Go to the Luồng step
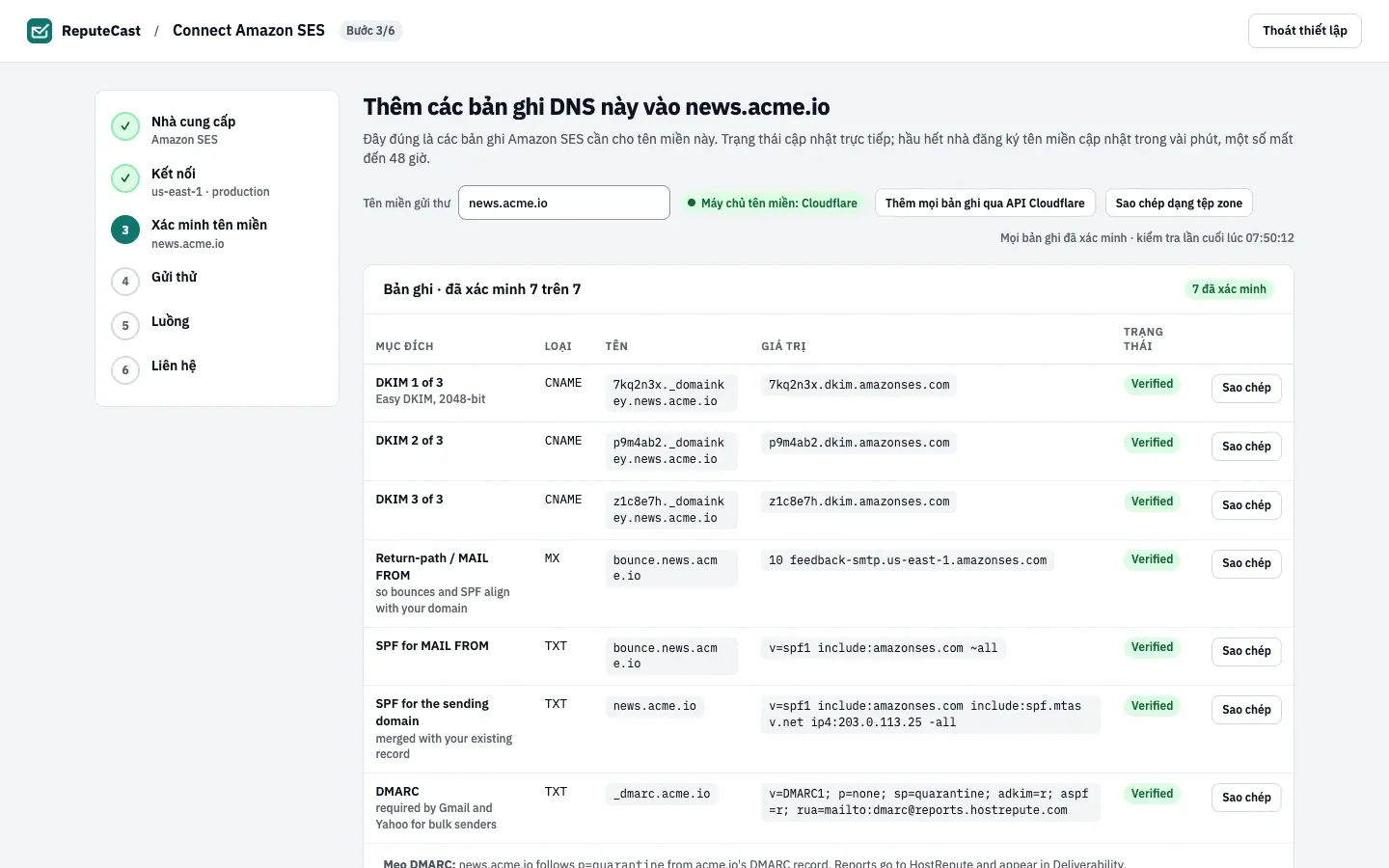 click(x=217, y=325)
